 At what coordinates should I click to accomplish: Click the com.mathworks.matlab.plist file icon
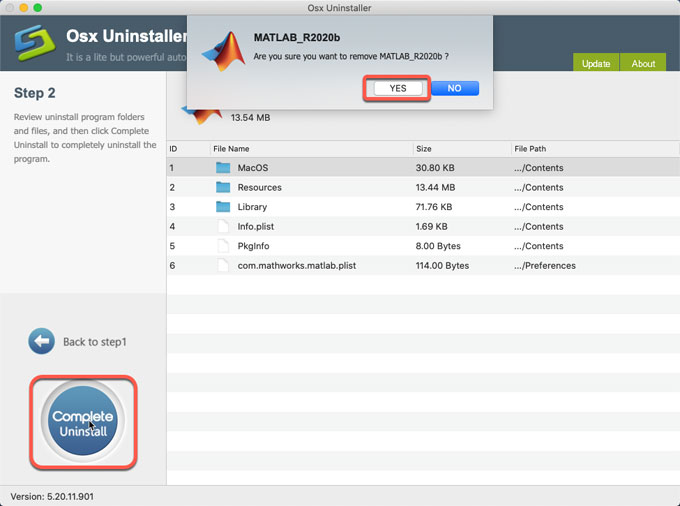click(223, 265)
